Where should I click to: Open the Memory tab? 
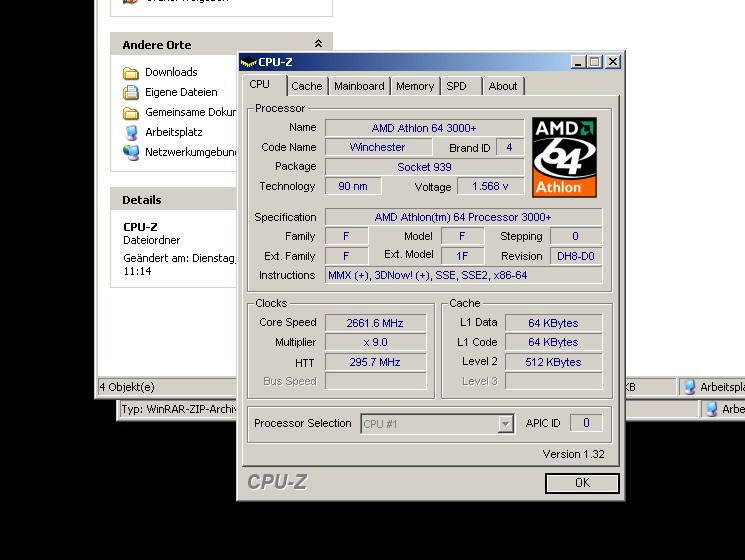coord(415,86)
